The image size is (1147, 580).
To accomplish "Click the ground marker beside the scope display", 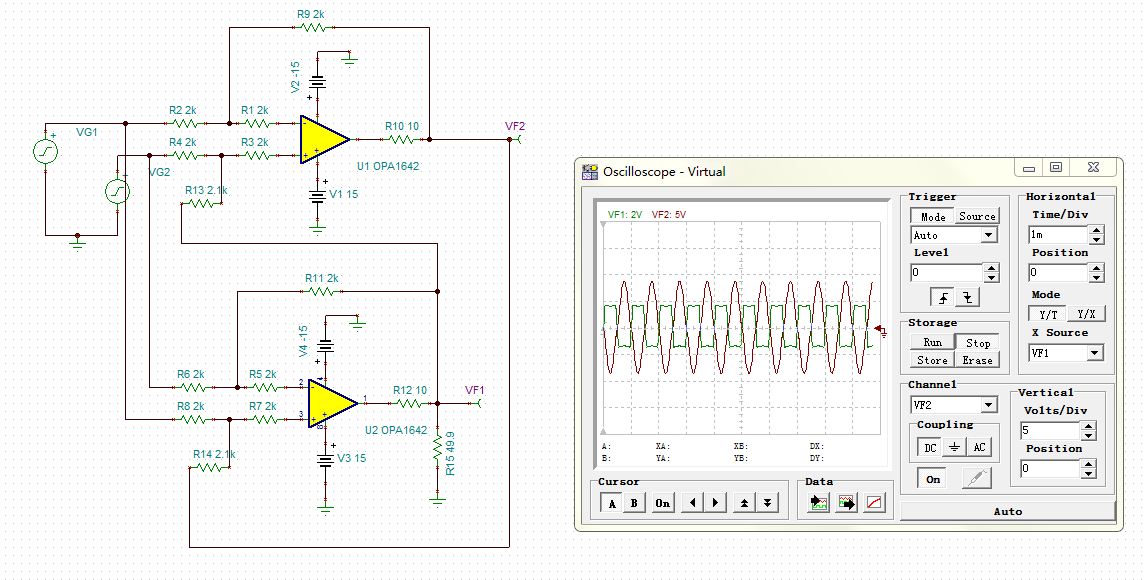I will pos(881,331).
